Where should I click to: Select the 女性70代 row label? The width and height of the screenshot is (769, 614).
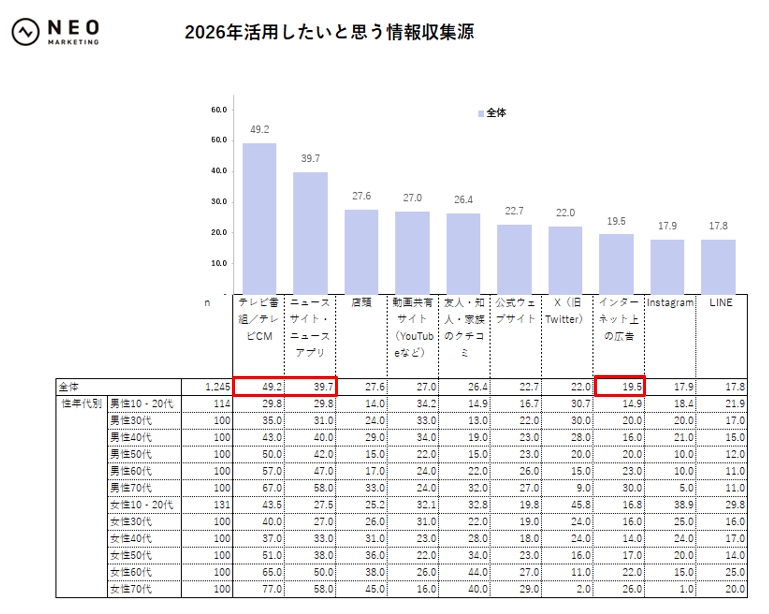pos(132,589)
